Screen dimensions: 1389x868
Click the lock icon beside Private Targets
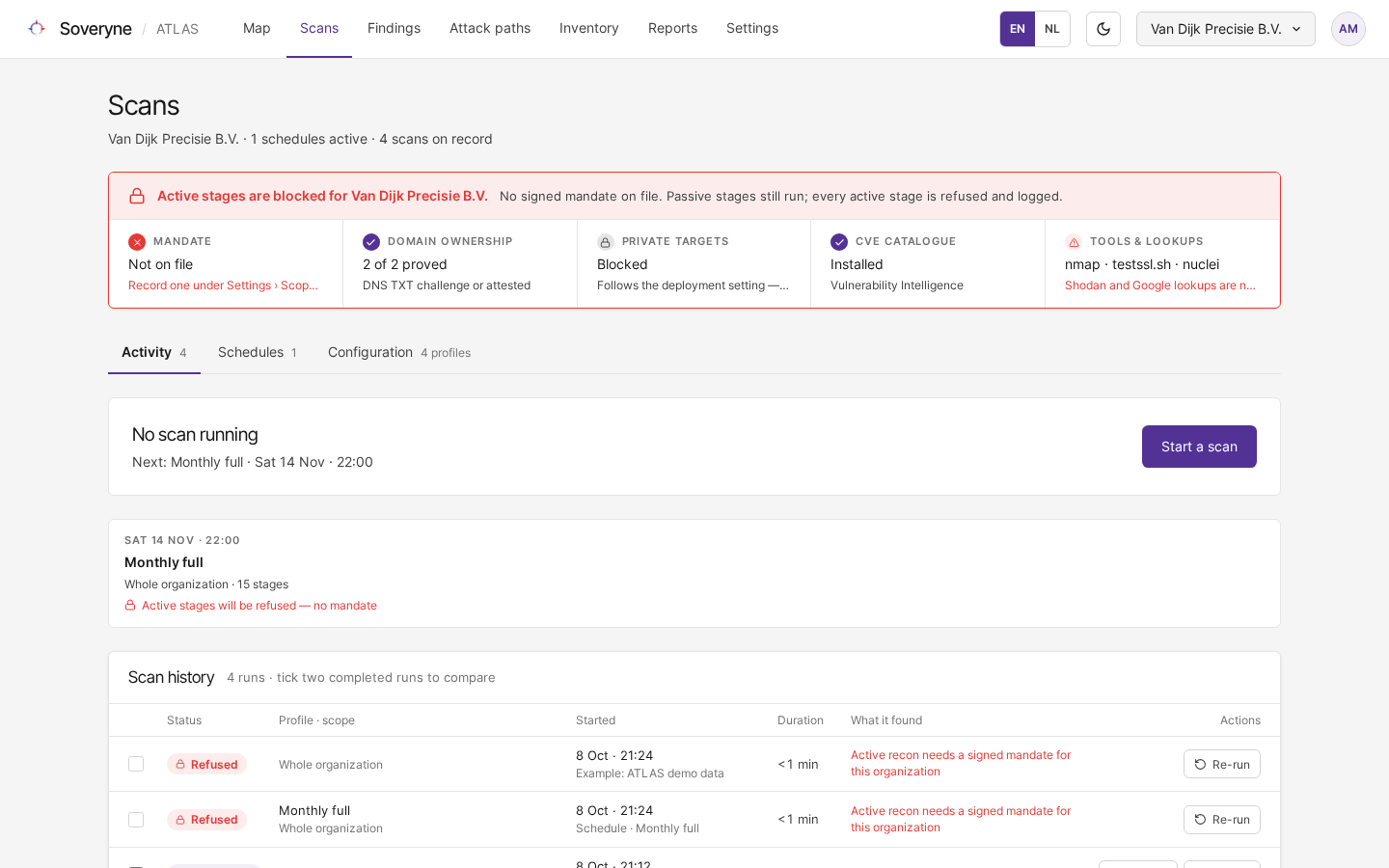[605, 242]
